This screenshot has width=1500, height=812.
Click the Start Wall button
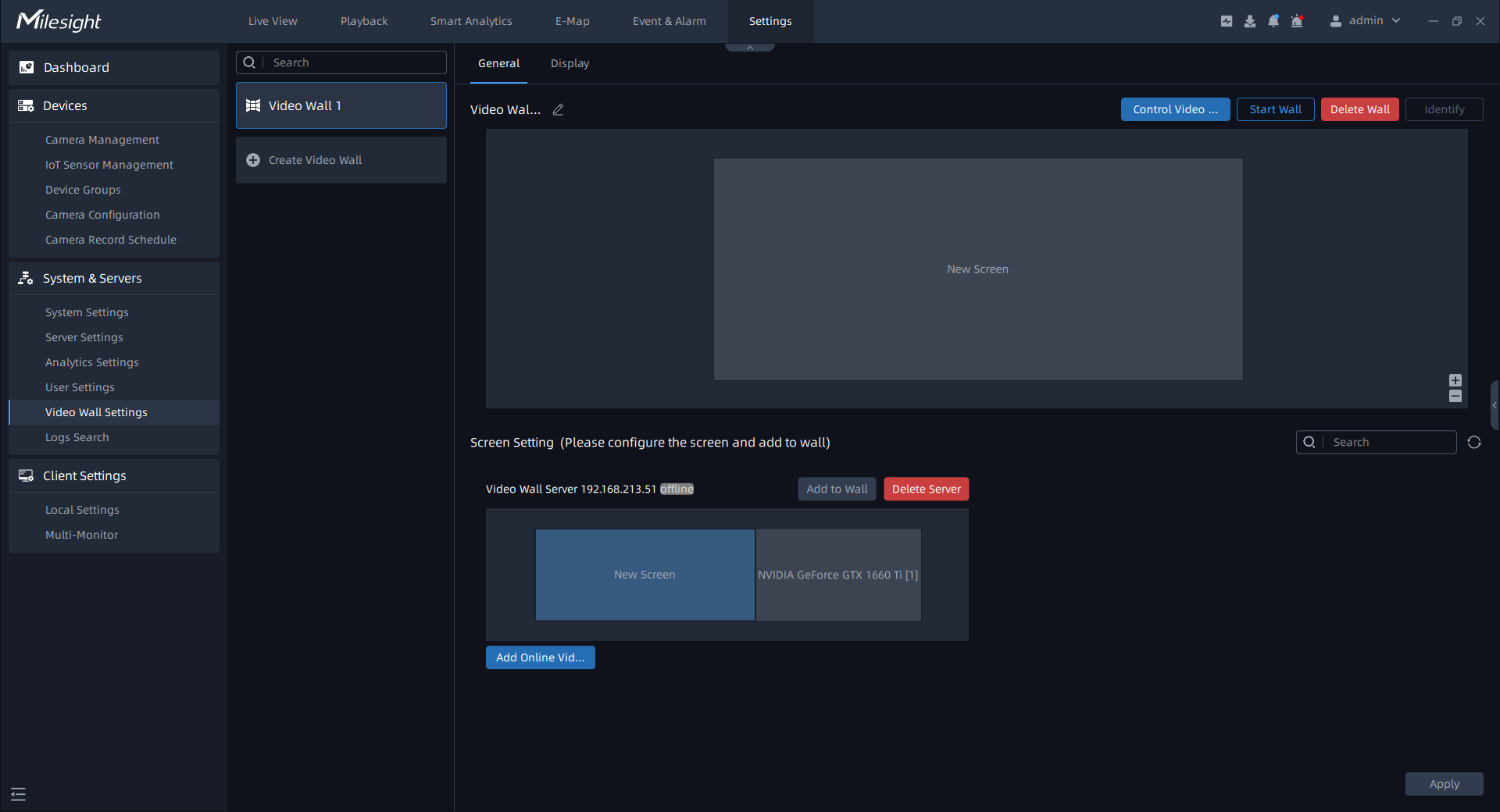[1275, 109]
